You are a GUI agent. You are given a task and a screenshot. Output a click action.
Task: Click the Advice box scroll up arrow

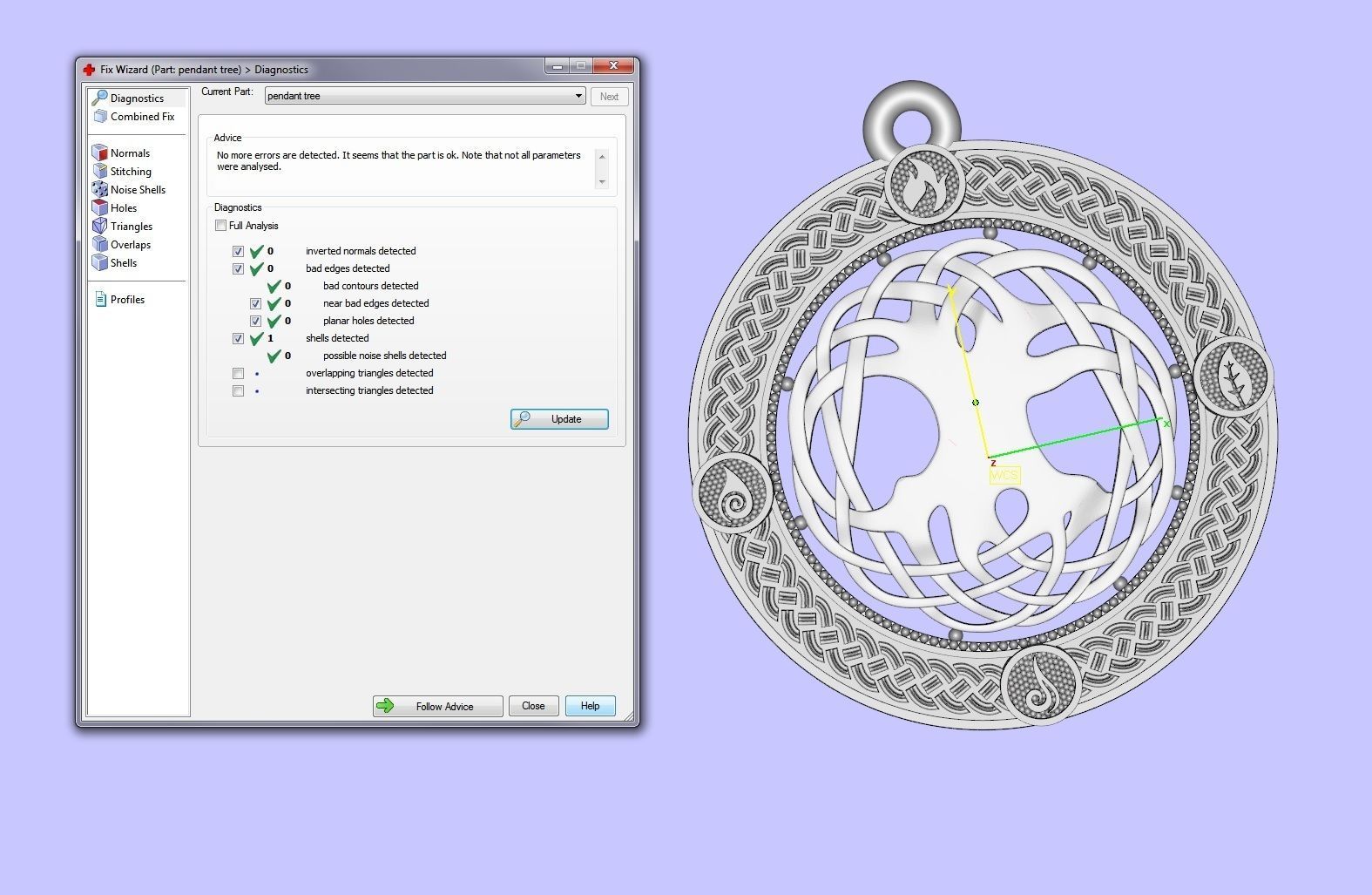click(x=602, y=156)
